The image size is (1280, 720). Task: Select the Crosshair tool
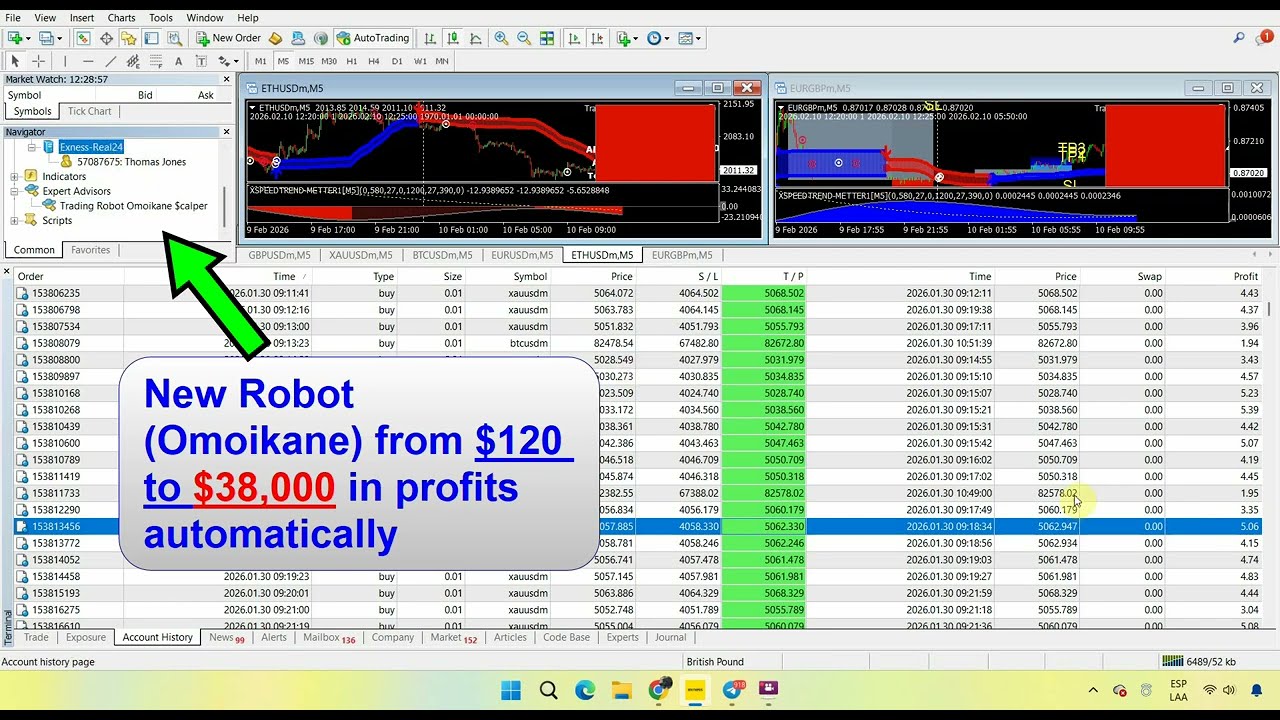click(39, 61)
